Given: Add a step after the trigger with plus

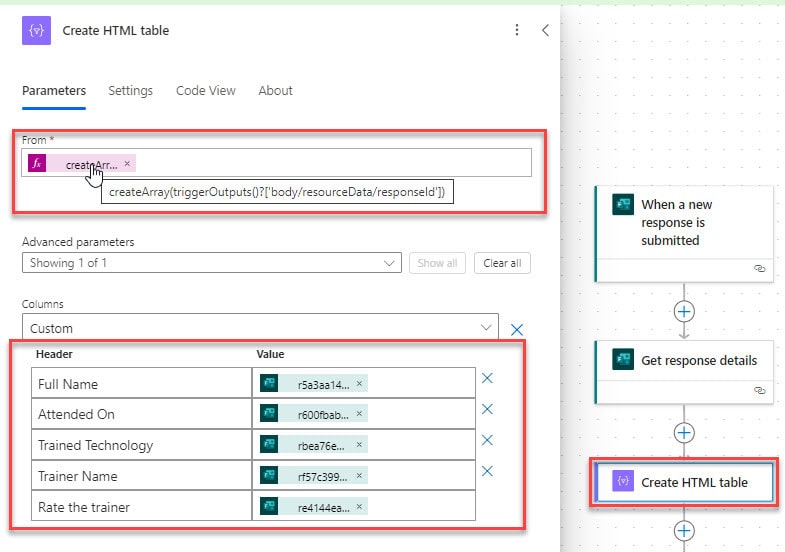Looking at the screenshot, I should click(x=684, y=311).
